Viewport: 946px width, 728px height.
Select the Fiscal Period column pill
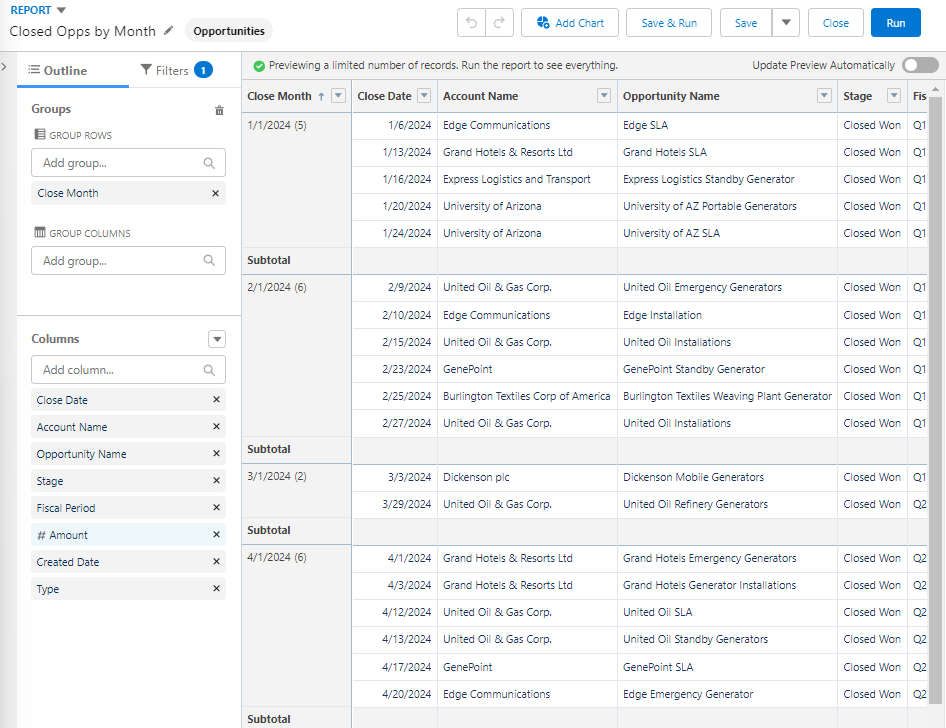(129, 508)
